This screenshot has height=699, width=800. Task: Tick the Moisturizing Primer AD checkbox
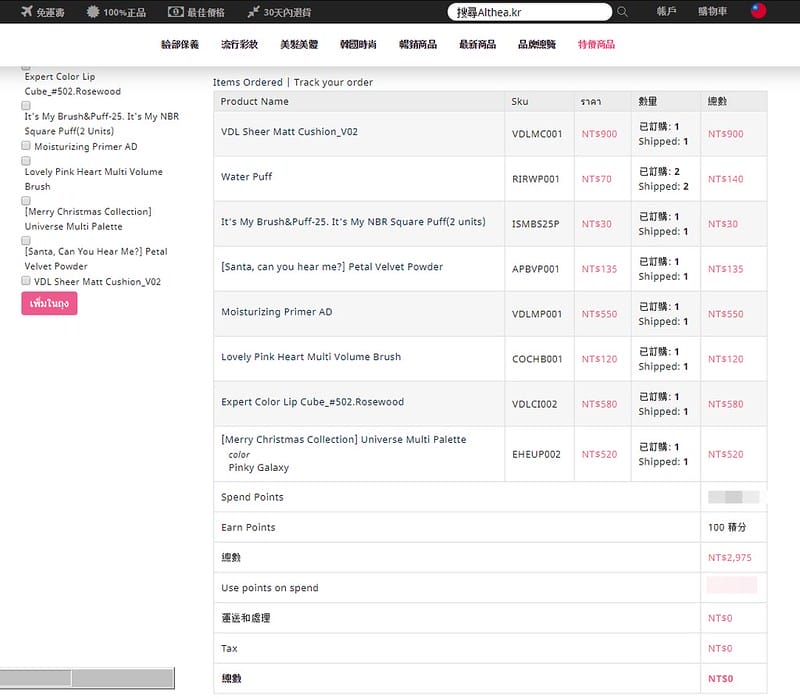pyautogui.click(x=26, y=146)
